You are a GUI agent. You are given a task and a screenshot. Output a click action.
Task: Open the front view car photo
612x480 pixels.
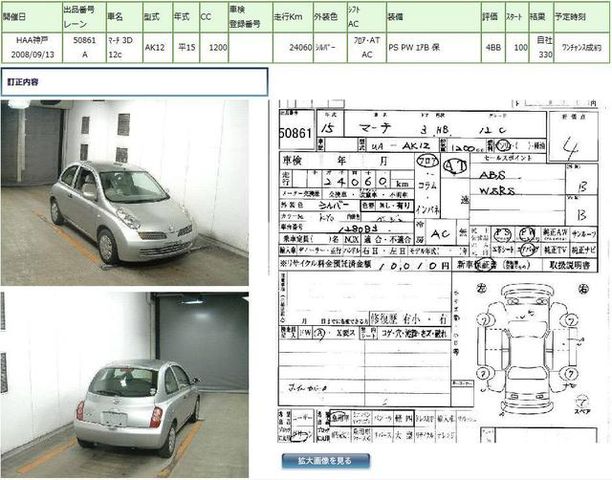125,193
